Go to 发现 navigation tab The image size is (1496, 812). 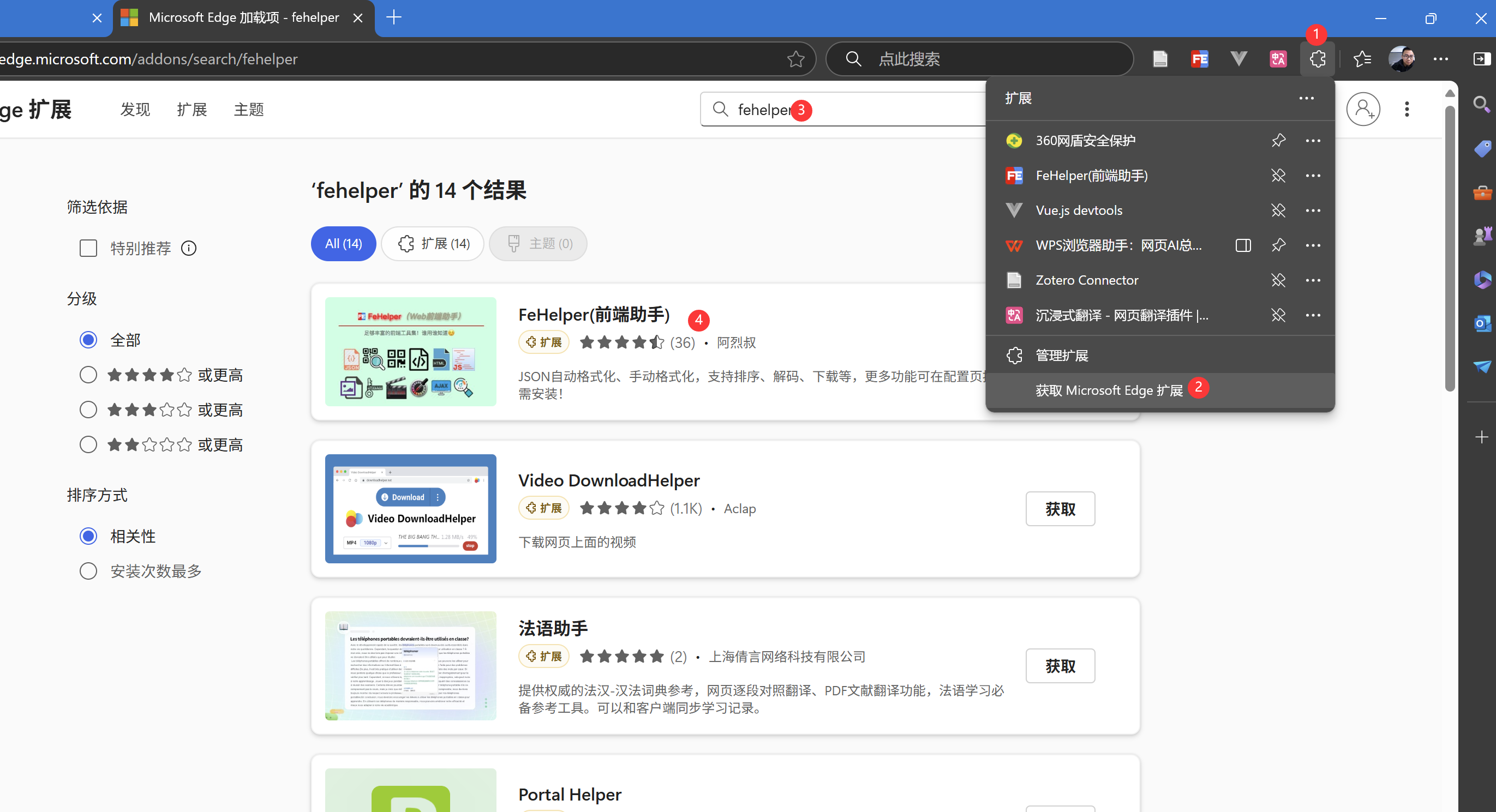135,109
